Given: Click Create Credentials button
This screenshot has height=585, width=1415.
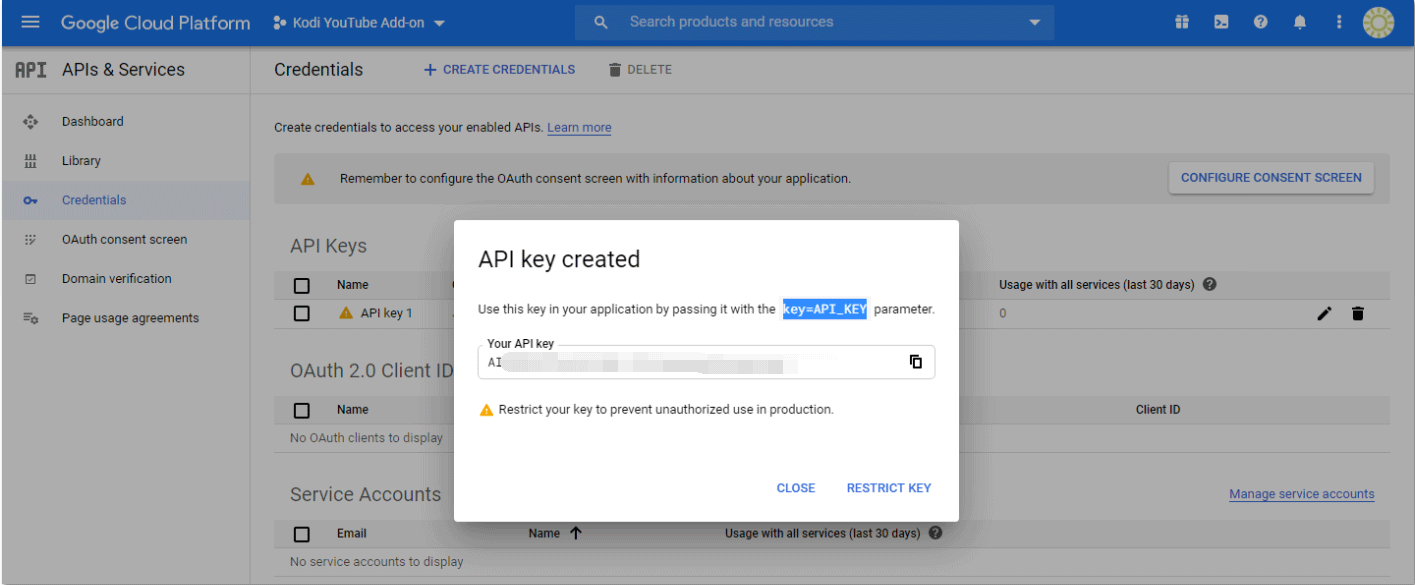Looking at the screenshot, I should pyautogui.click(x=500, y=70).
